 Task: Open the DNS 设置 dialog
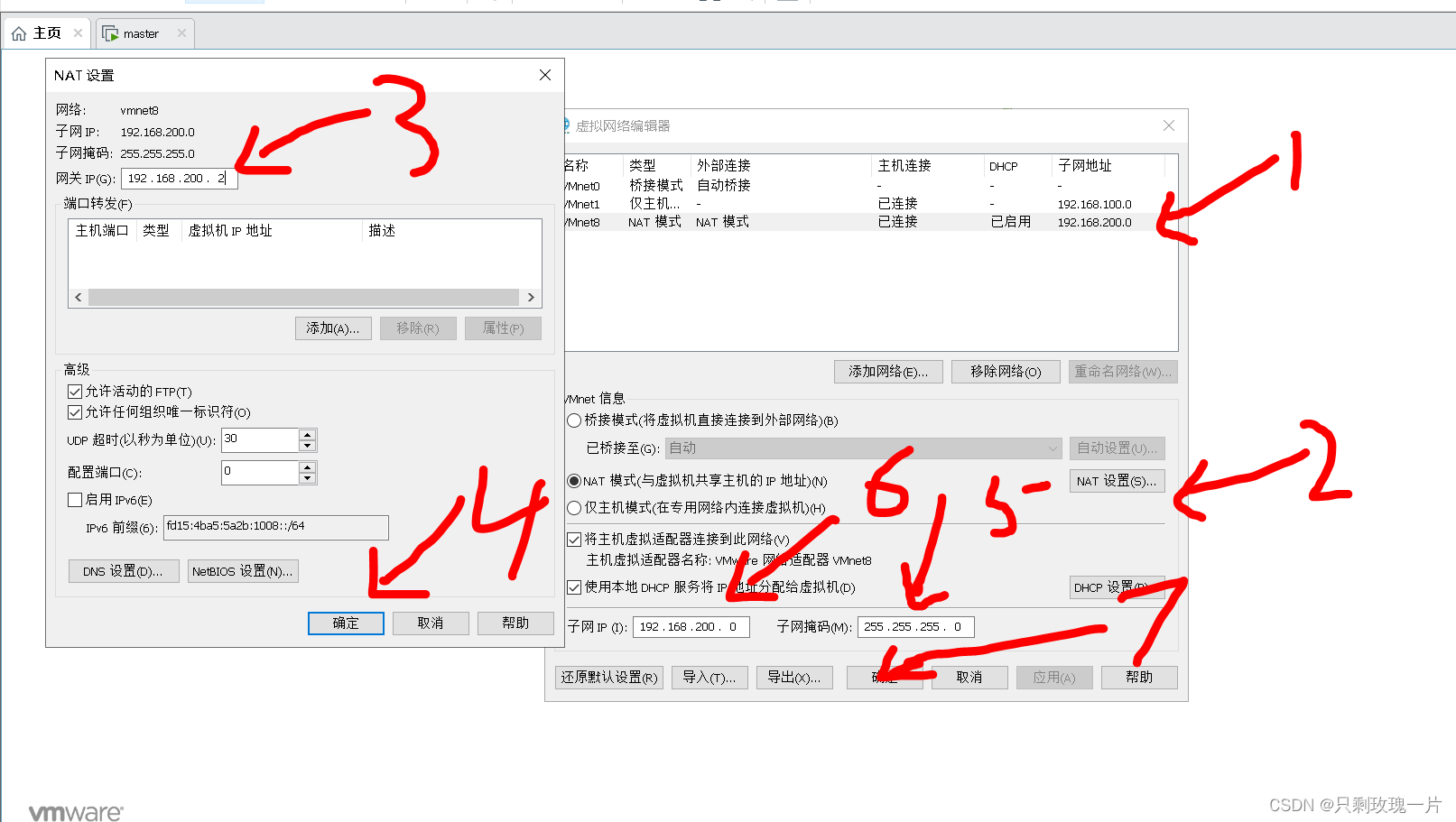point(123,570)
